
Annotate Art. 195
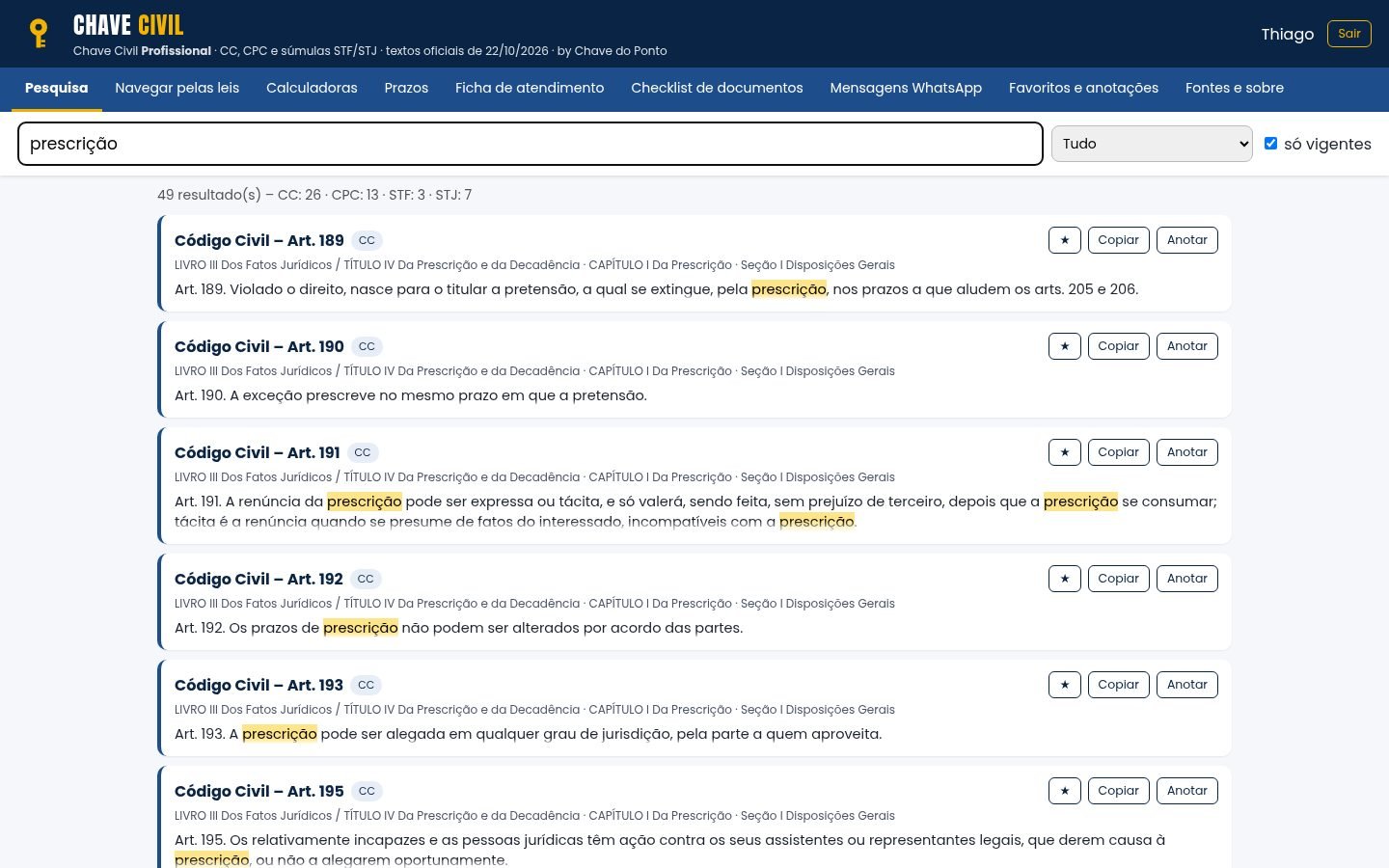(x=1187, y=791)
